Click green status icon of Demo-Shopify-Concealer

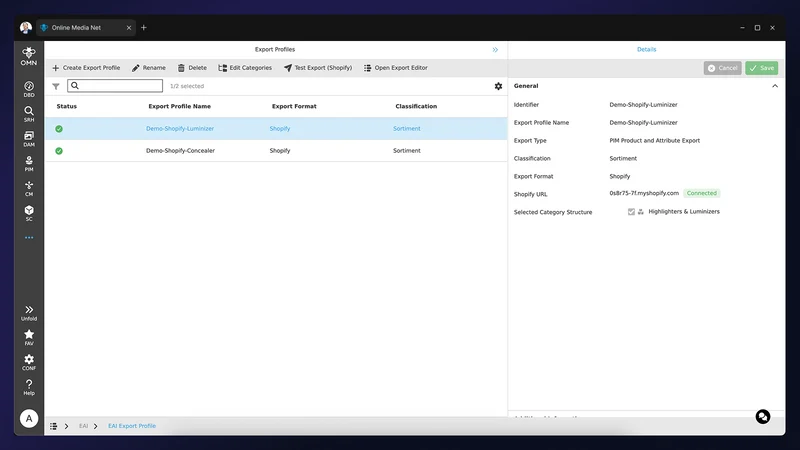click(59, 151)
